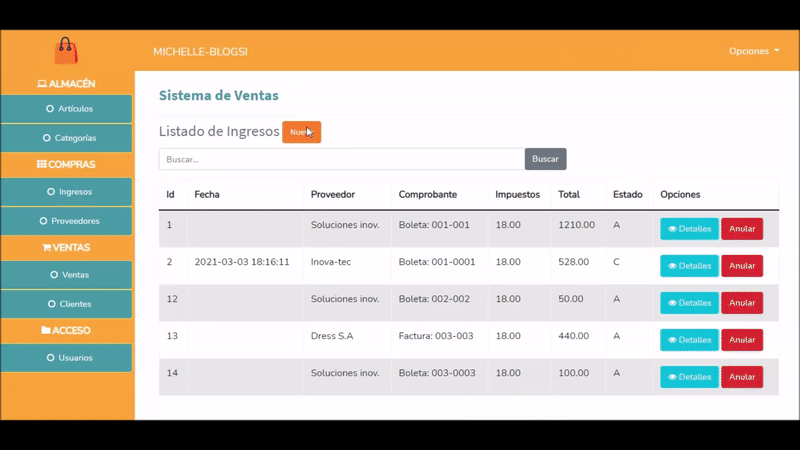Anular the Dress S.A Factura row

[742, 340]
